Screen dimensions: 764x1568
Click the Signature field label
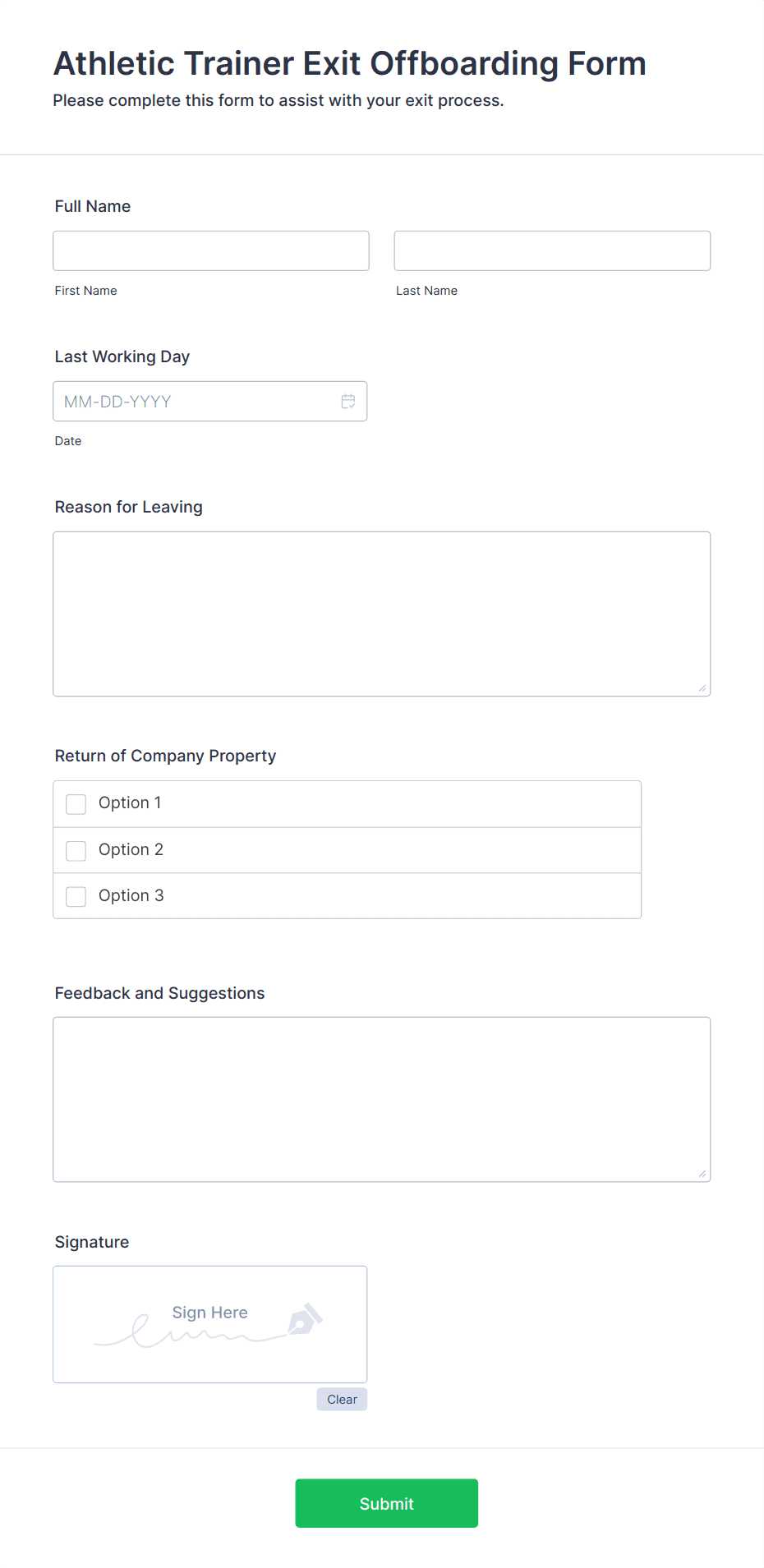click(x=92, y=1242)
